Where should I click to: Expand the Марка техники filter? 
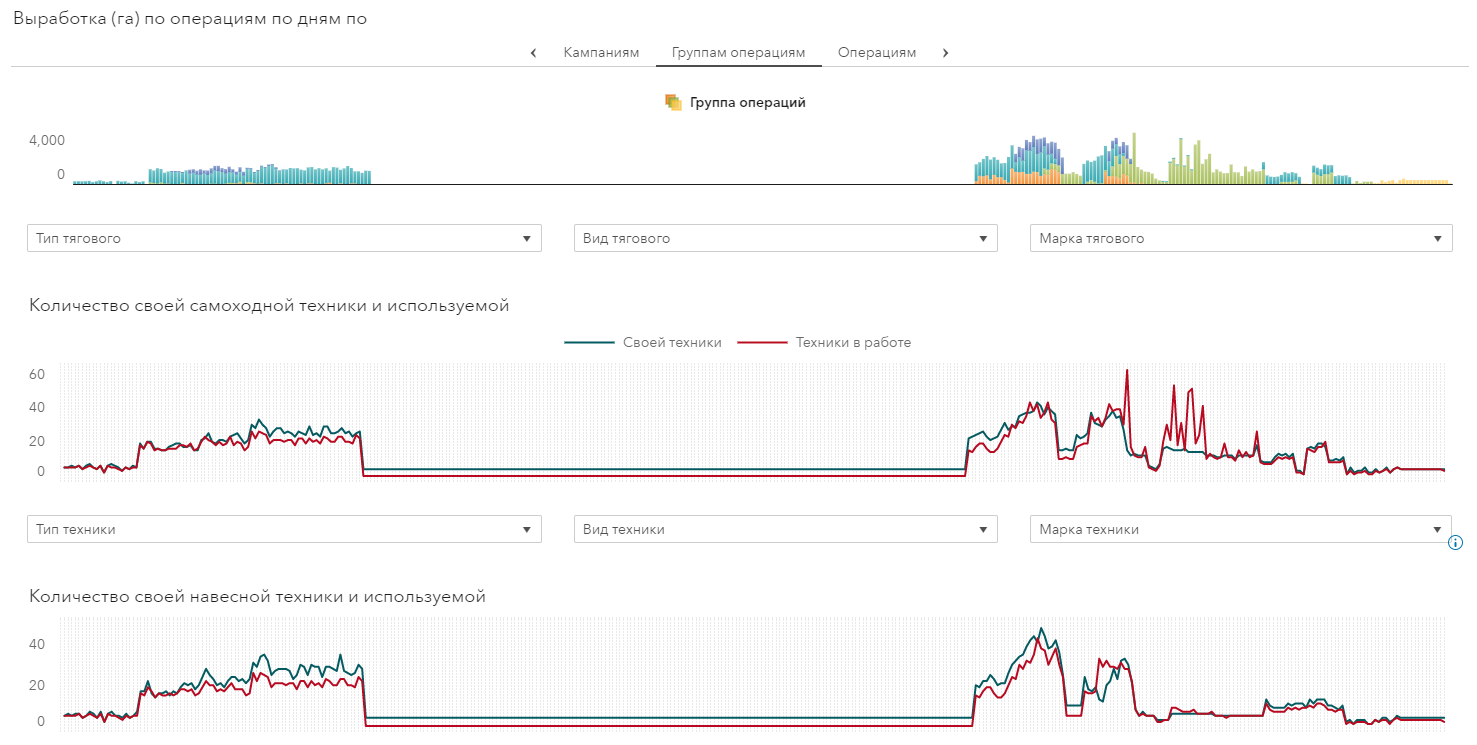1240,529
